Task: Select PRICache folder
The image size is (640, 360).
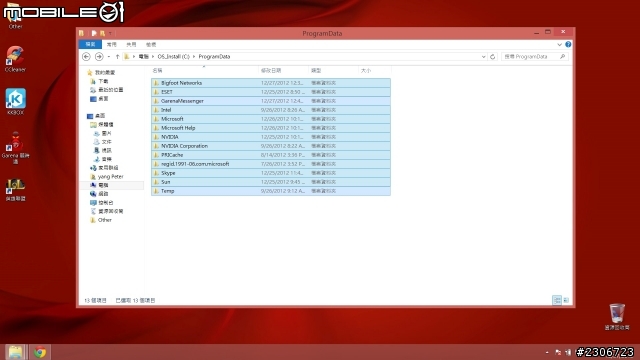Action: tap(271, 155)
